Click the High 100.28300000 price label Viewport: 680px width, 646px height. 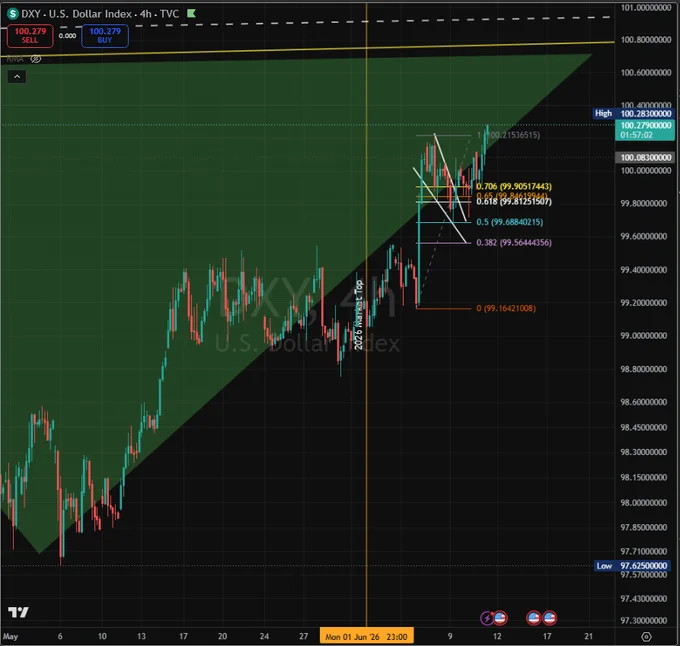pyautogui.click(x=634, y=113)
